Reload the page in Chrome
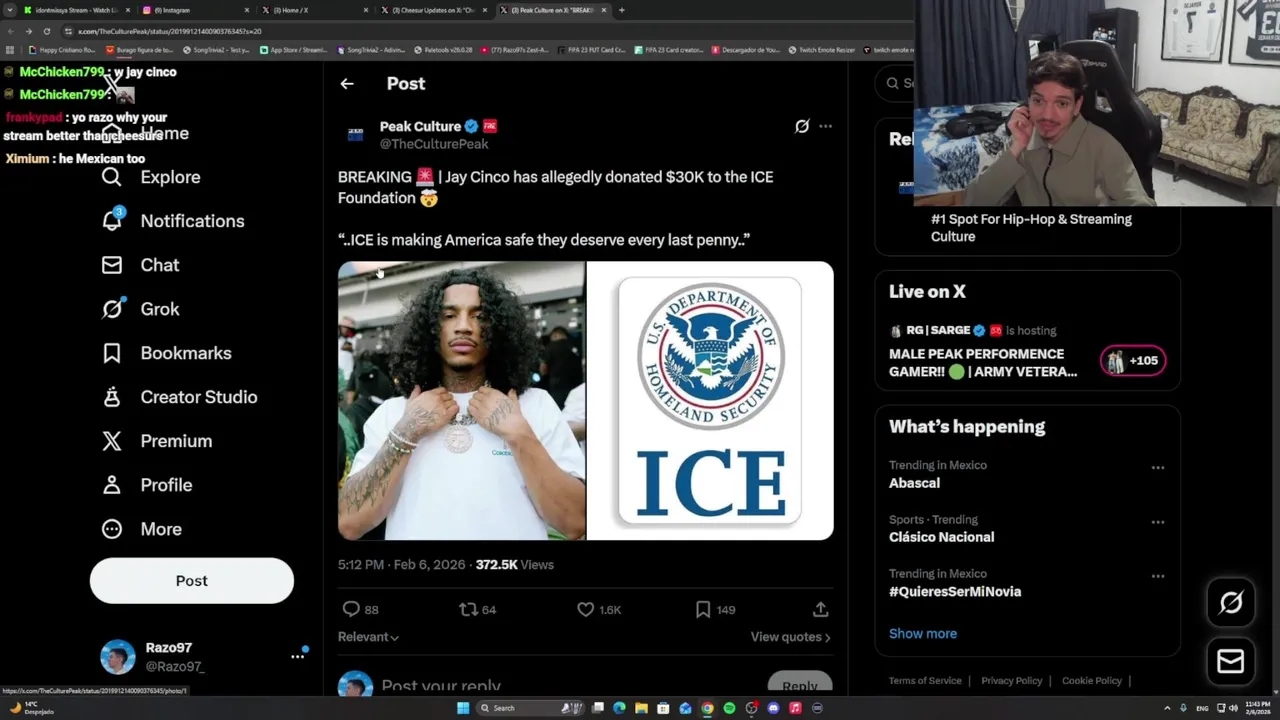The width and height of the screenshot is (1280, 720). 46,31
